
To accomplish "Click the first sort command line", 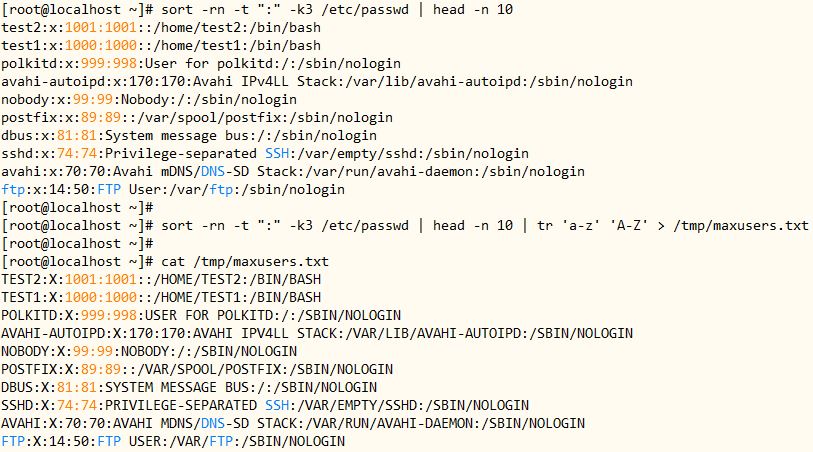I will tap(257, 9).
